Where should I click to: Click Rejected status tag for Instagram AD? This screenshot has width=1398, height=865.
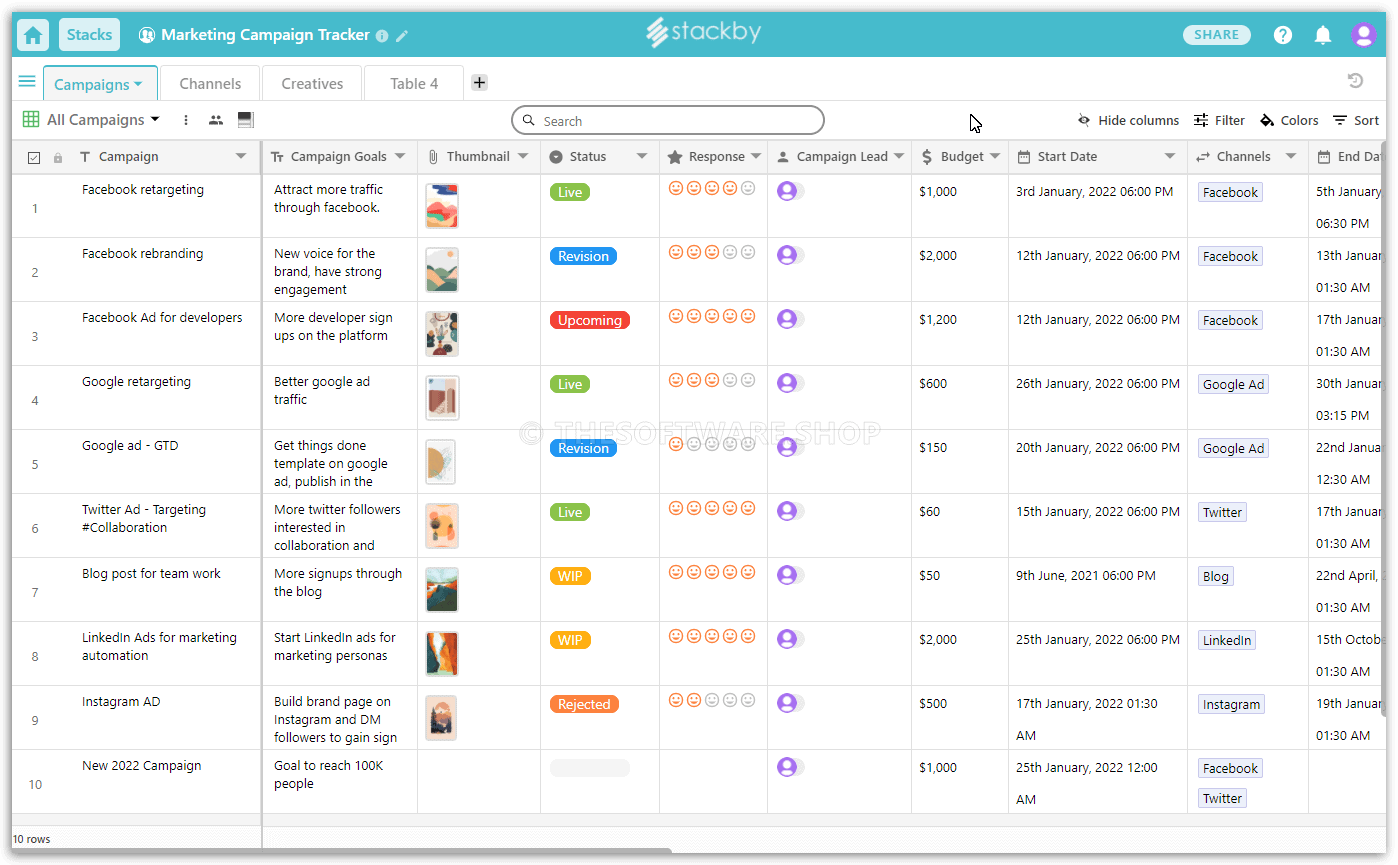coord(584,704)
